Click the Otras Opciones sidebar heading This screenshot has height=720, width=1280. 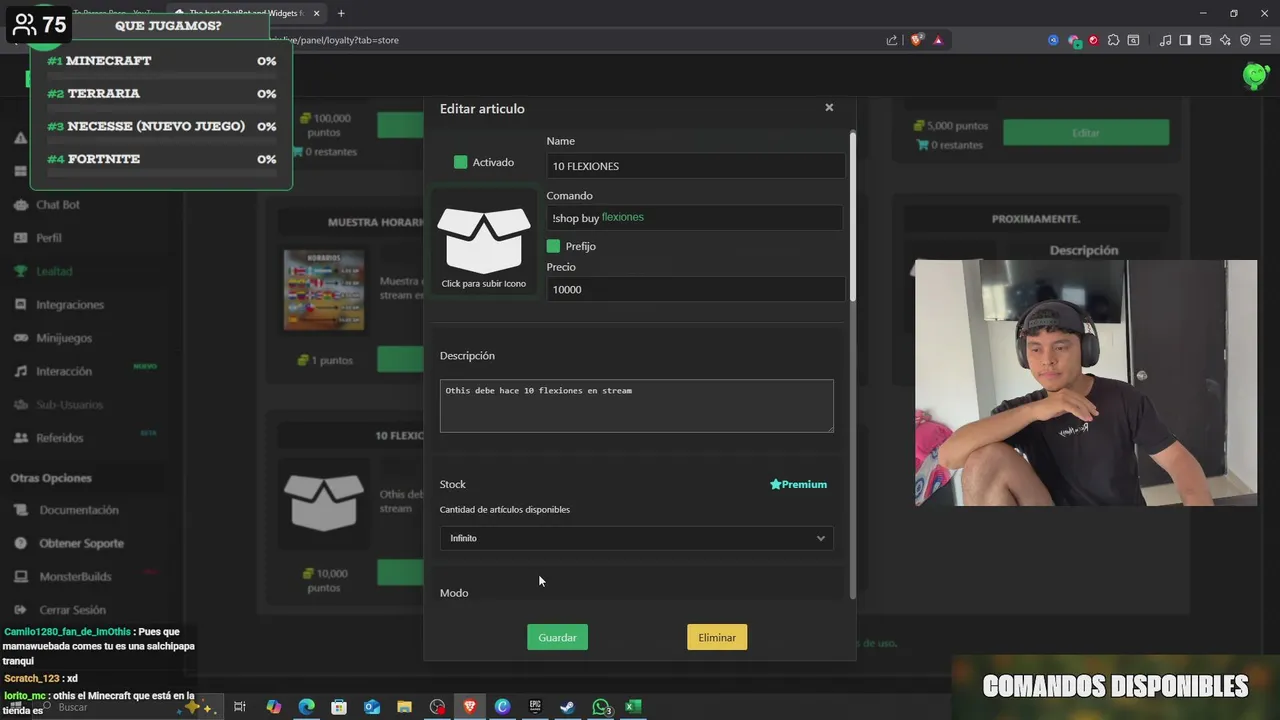point(51,478)
